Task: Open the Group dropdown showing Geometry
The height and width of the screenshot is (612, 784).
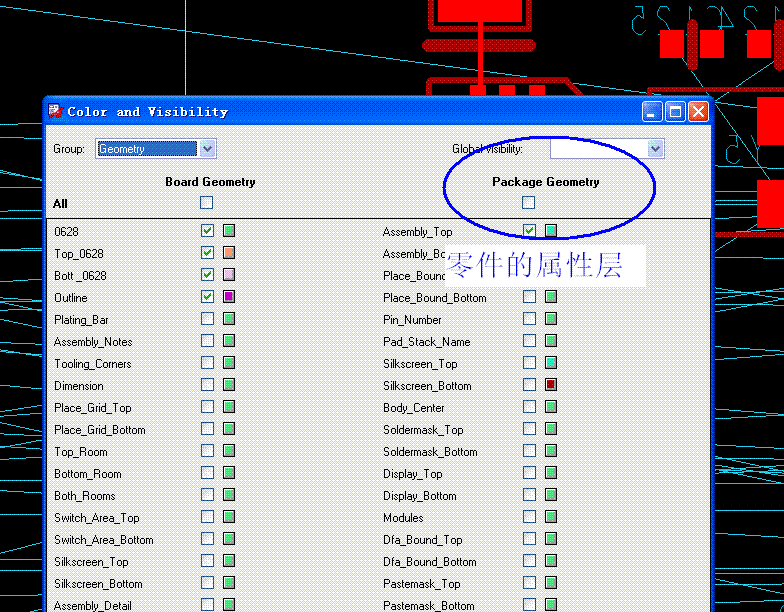Action: (156, 149)
